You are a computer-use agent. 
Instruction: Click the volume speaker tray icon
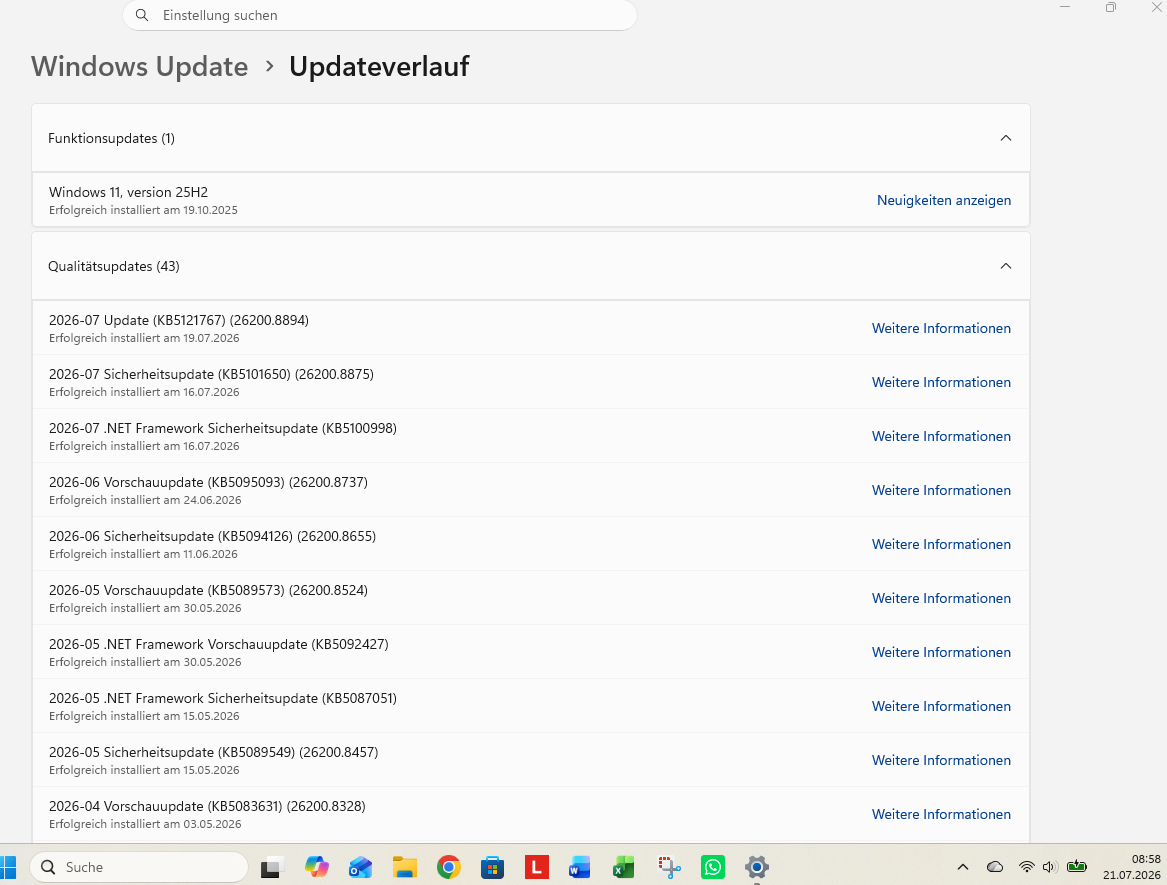[x=1049, y=867]
